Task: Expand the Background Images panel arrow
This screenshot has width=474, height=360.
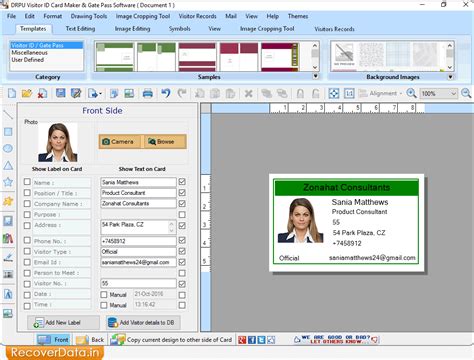Action: (x=450, y=77)
